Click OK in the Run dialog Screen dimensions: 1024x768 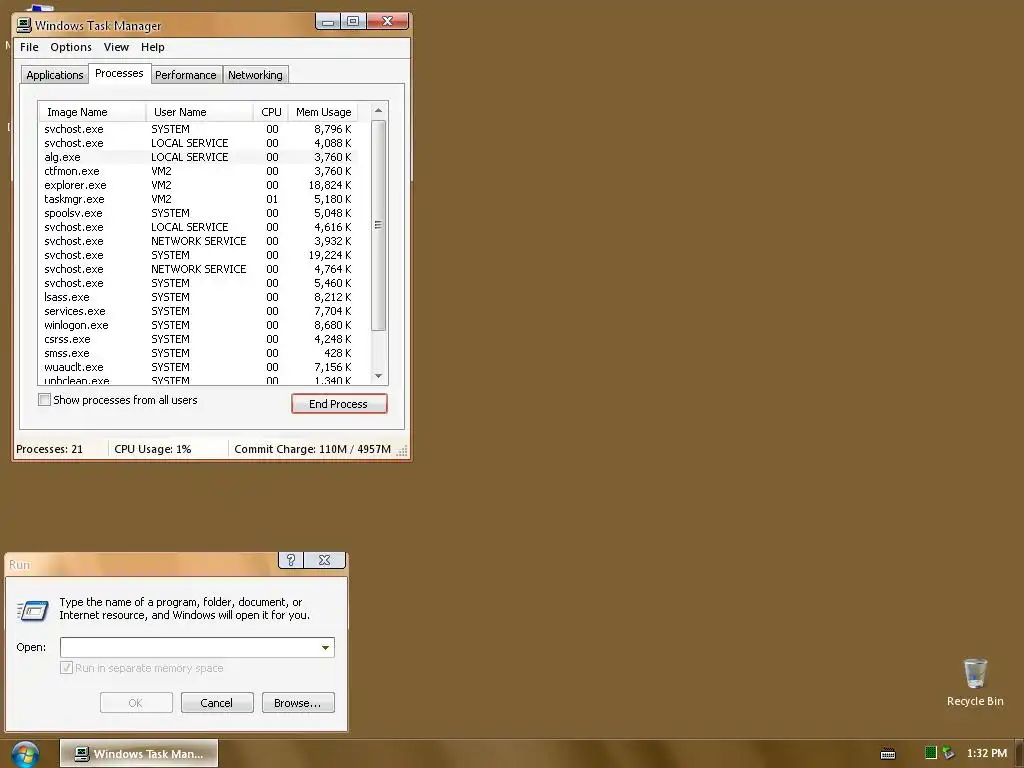point(136,703)
